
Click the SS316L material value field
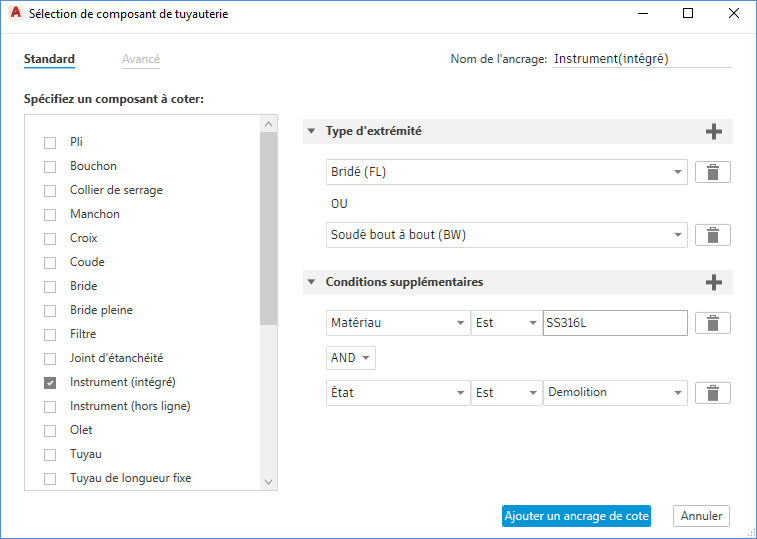(x=614, y=323)
